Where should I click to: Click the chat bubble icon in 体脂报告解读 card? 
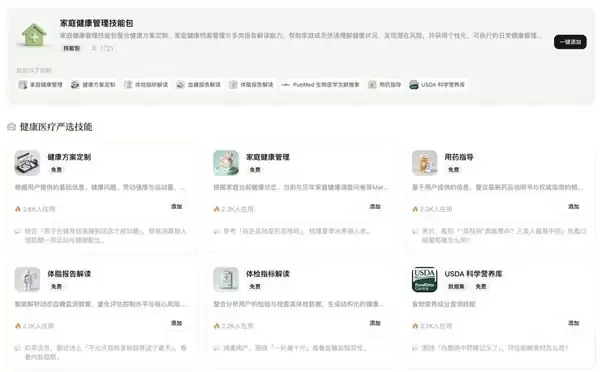pyautogui.click(x=18, y=348)
